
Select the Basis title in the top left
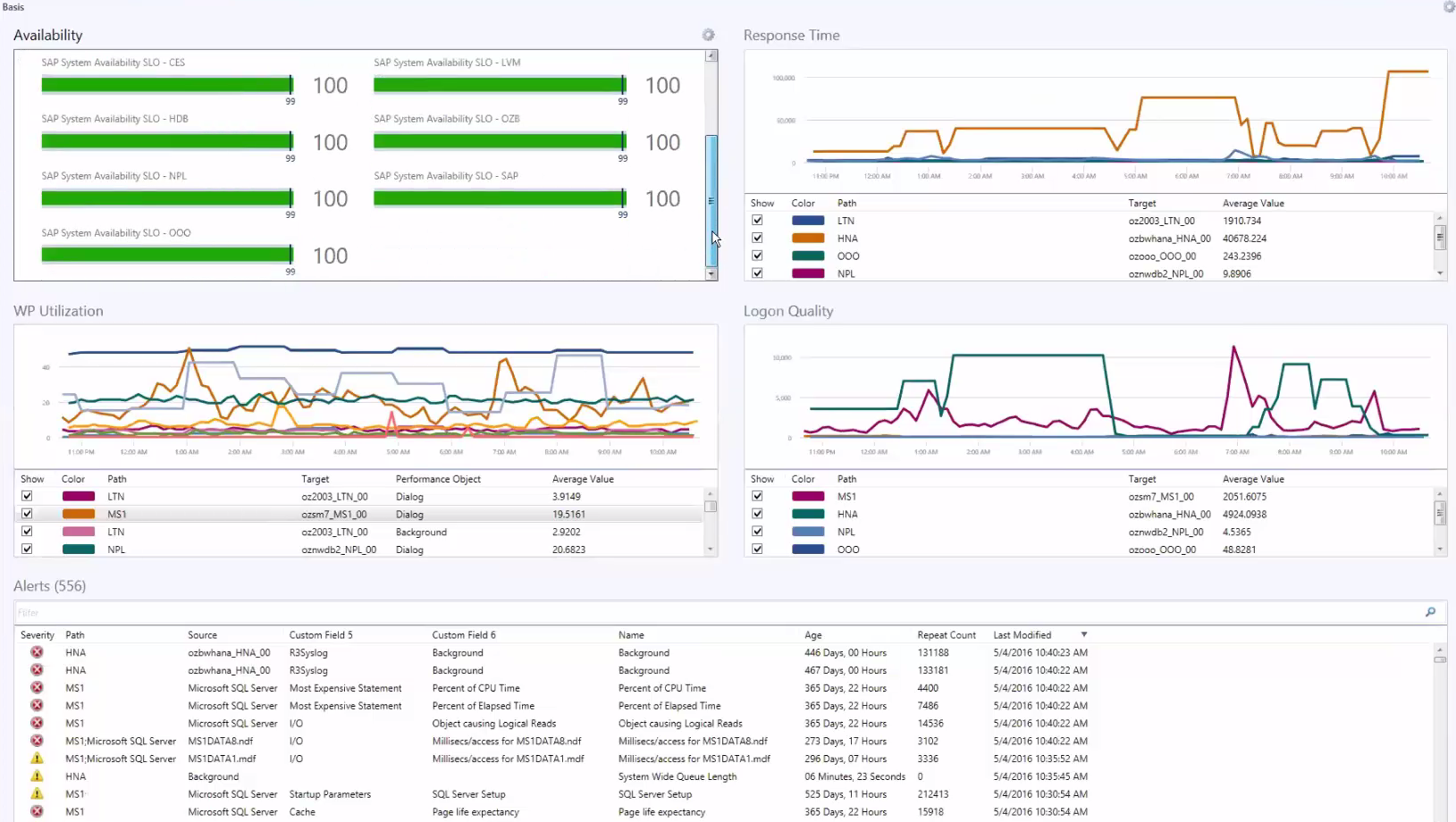(x=13, y=7)
